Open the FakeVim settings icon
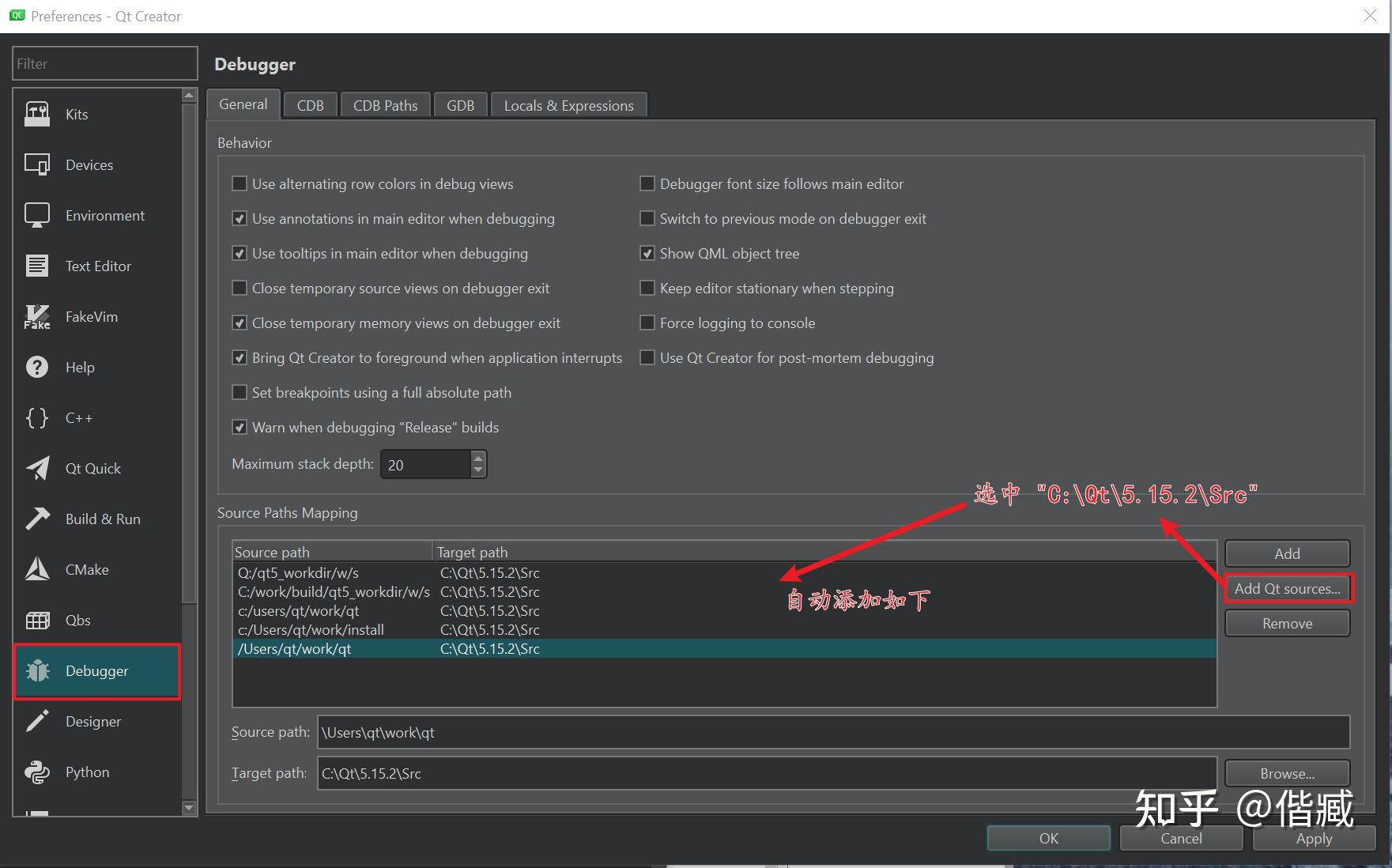 [x=37, y=317]
